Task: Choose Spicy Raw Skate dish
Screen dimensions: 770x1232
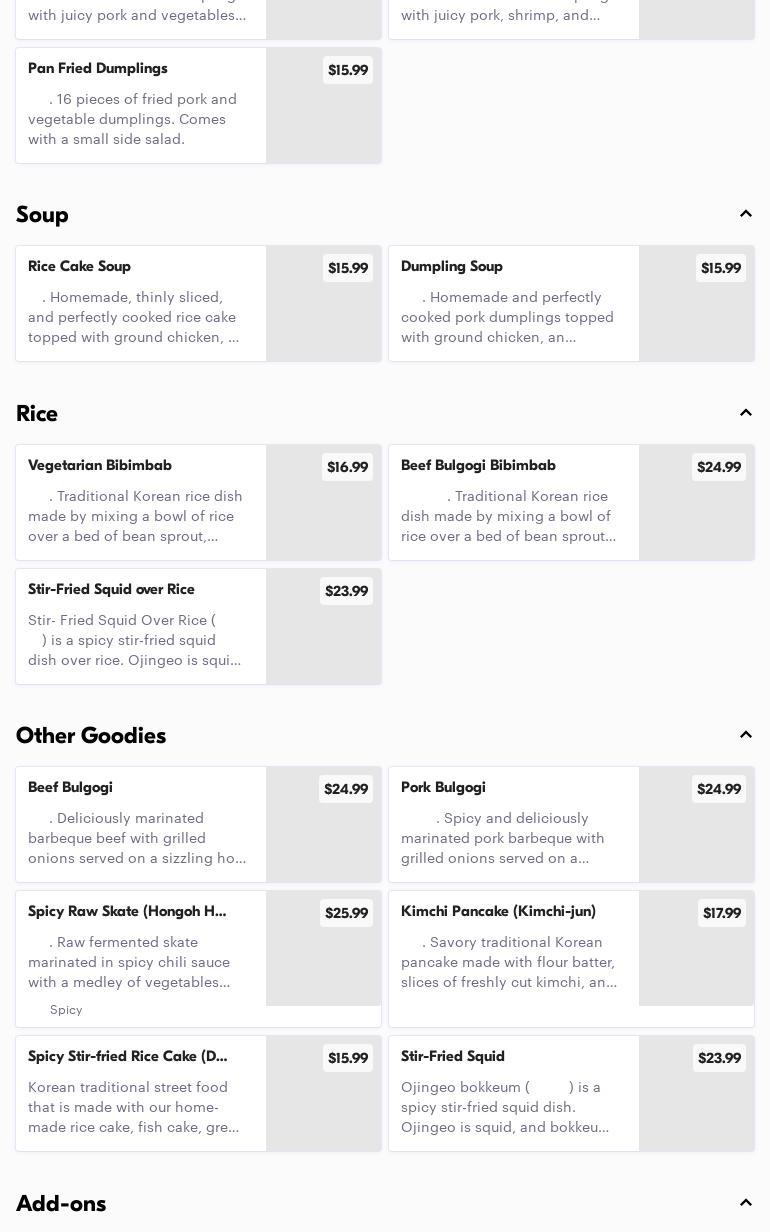Action: point(198,959)
